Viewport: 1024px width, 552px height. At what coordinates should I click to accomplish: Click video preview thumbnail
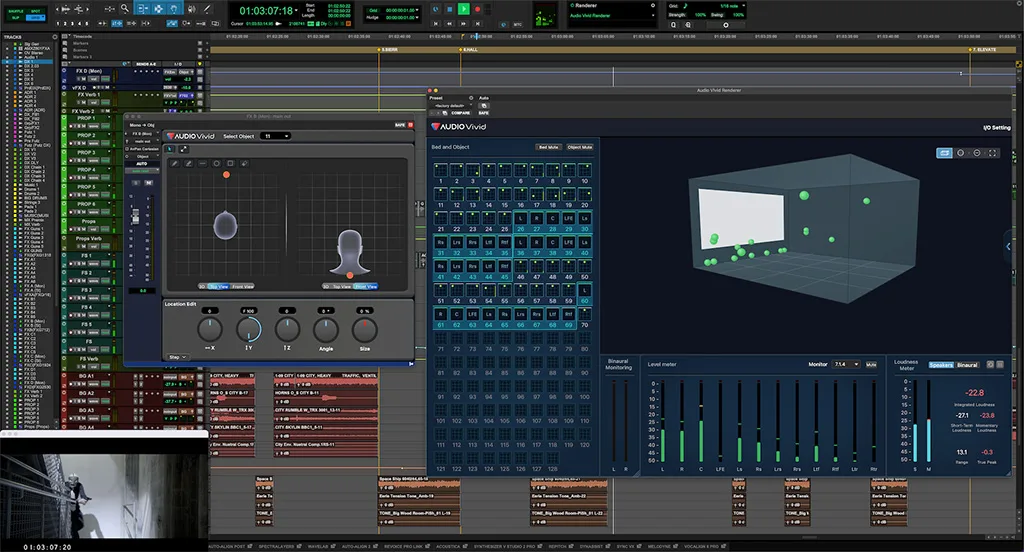pyautogui.click(x=104, y=495)
